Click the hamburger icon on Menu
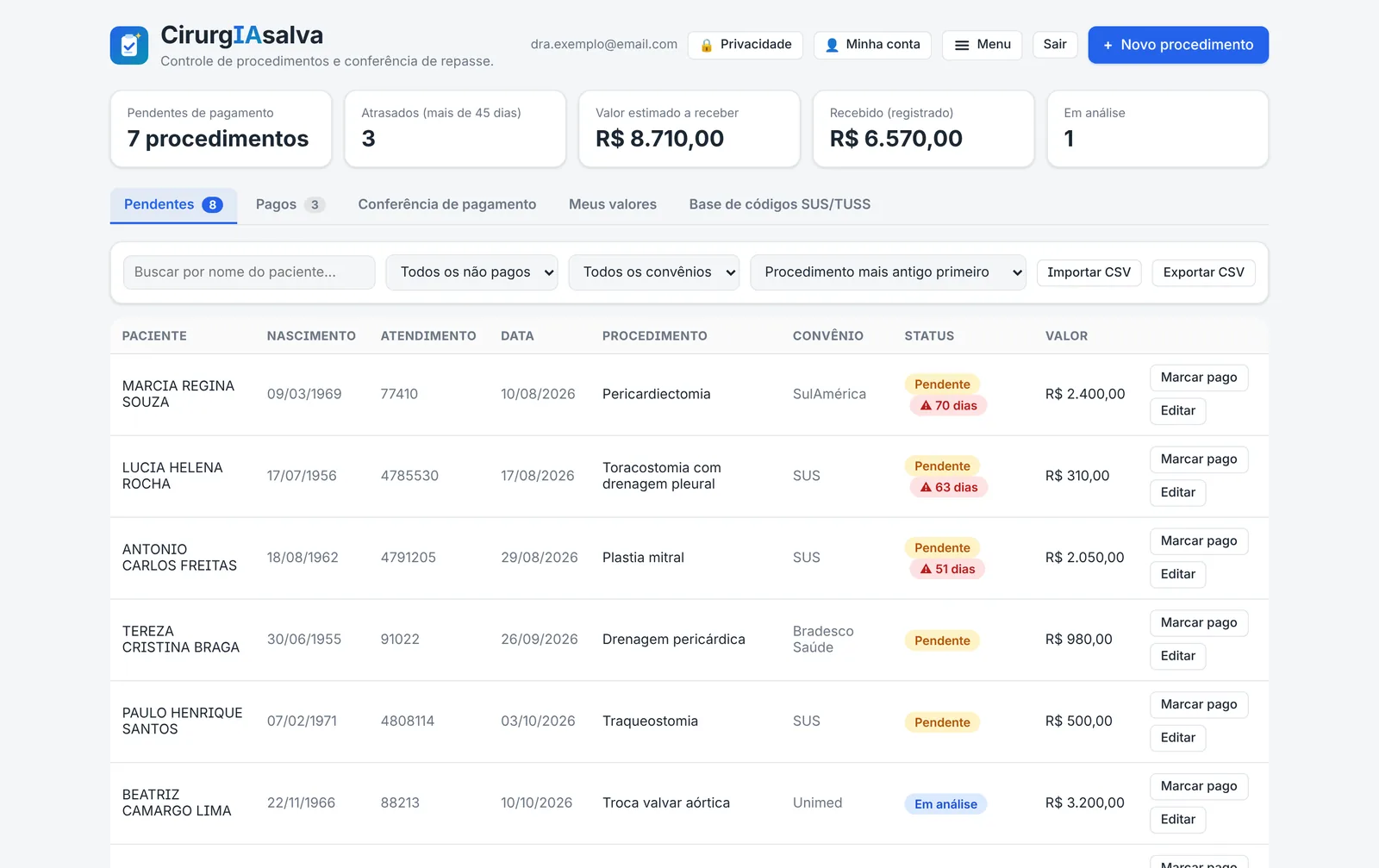 point(962,46)
